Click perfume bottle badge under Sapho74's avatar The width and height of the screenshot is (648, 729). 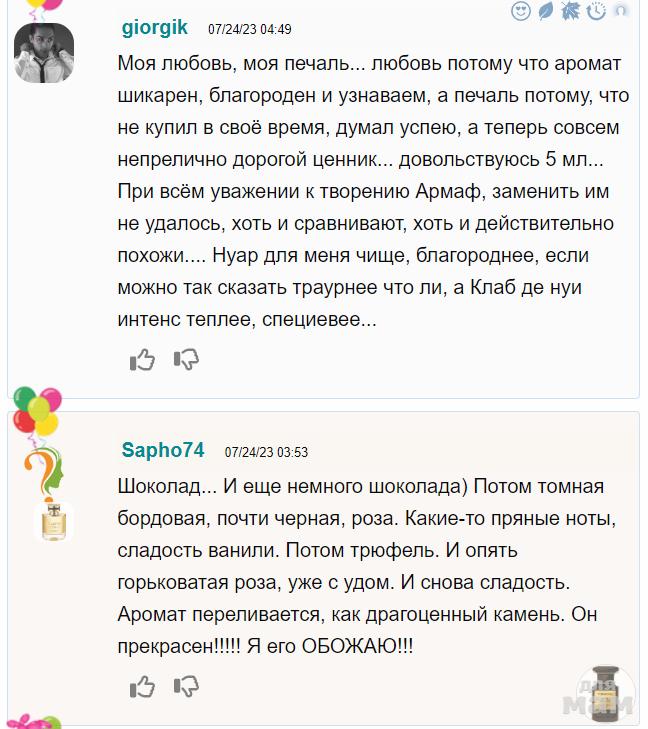[53, 521]
